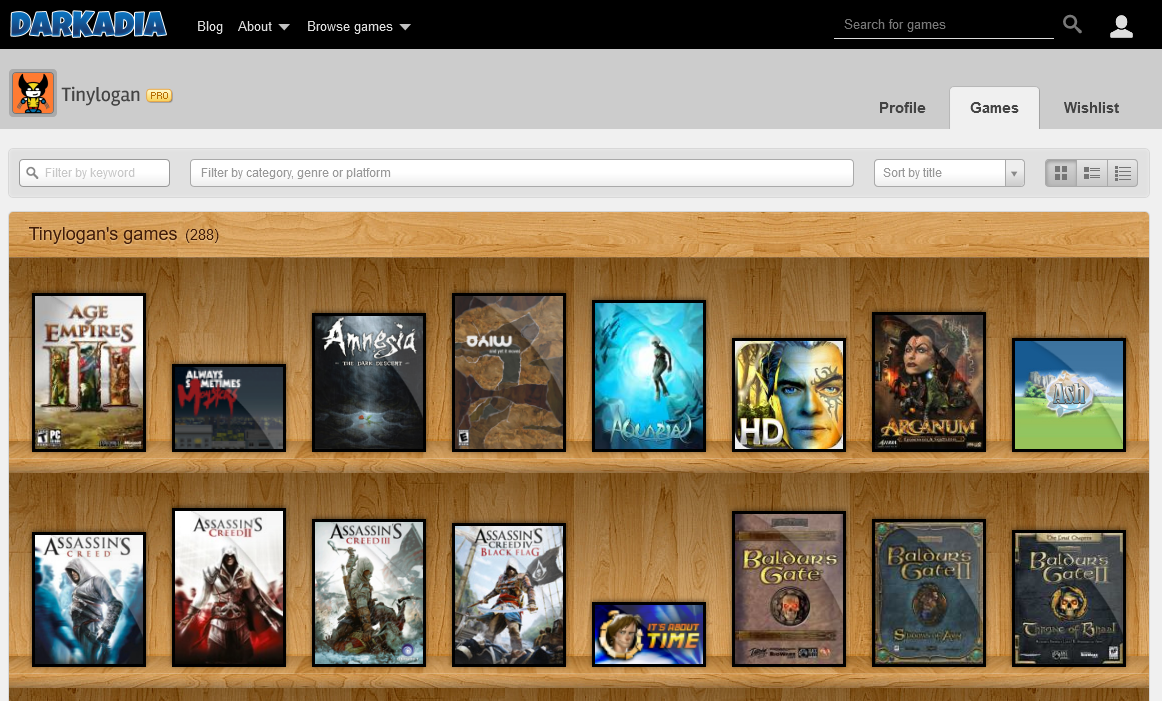
Task: Switch to grid shelf view
Action: click(x=1061, y=173)
